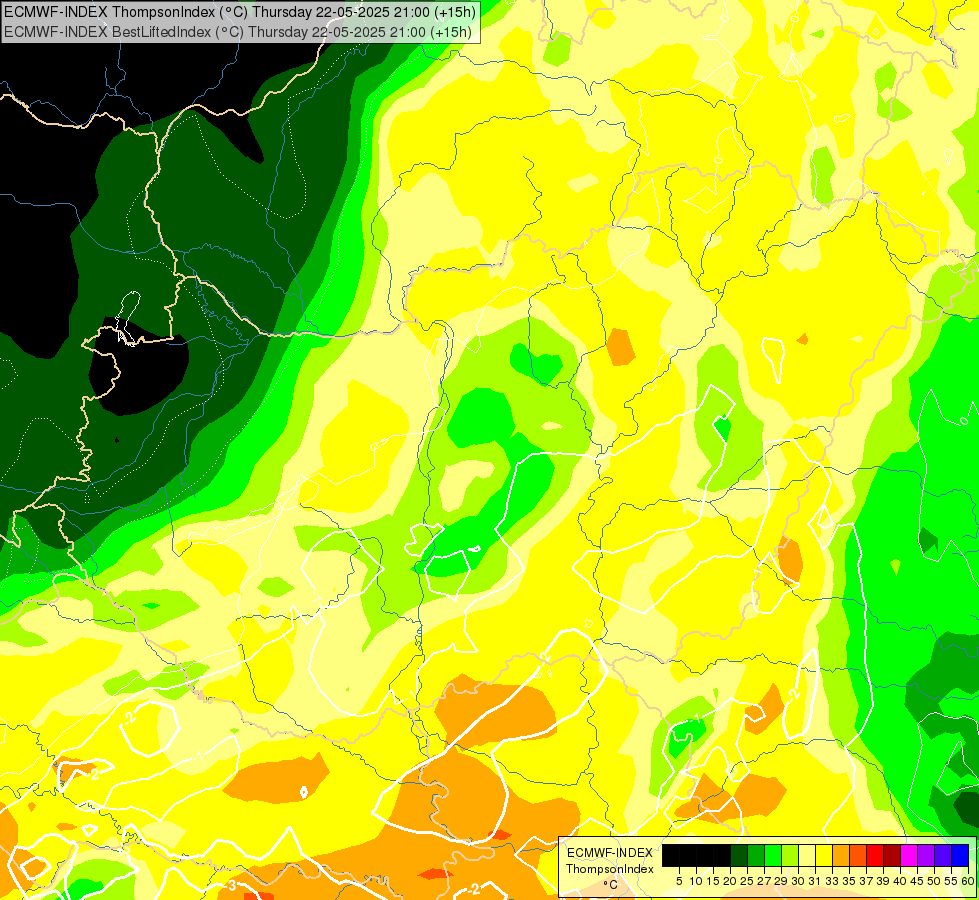Select the dark orange 35–37 legend swatch
Image resolution: width=979 pixels, height=900 pixels.
(857, 856)
